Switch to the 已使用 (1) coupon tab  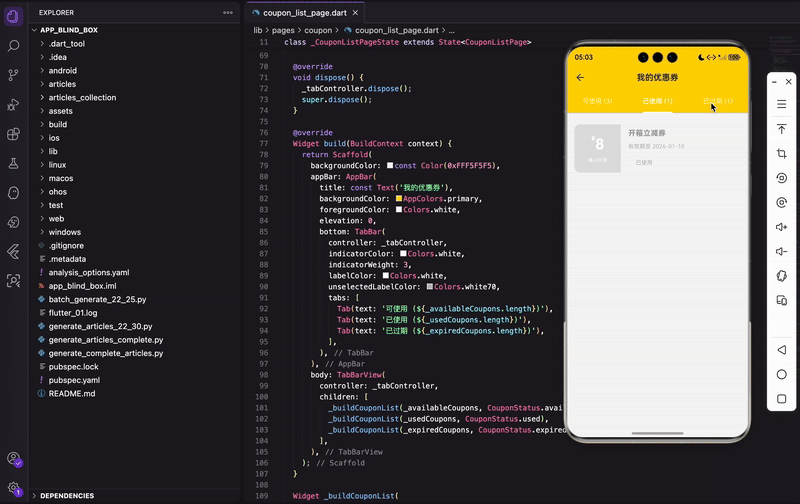657,101
